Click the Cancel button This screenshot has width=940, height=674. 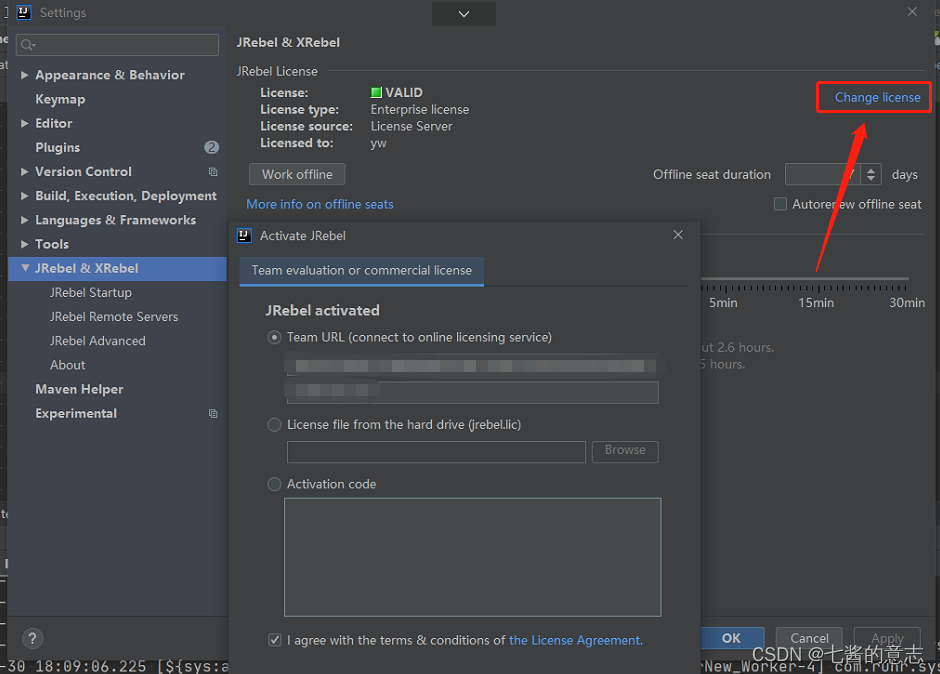pos(809,638)
